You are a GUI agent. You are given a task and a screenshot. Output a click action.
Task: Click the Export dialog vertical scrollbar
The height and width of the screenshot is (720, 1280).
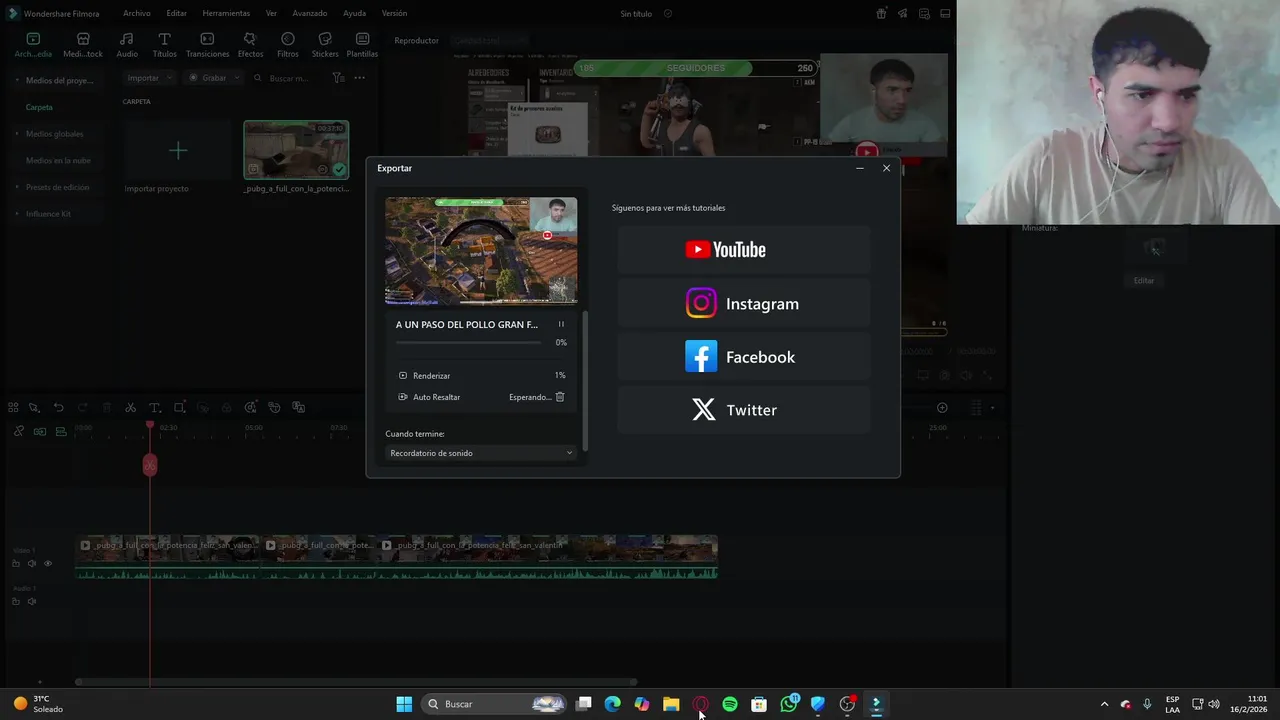(x=585, y=380)
